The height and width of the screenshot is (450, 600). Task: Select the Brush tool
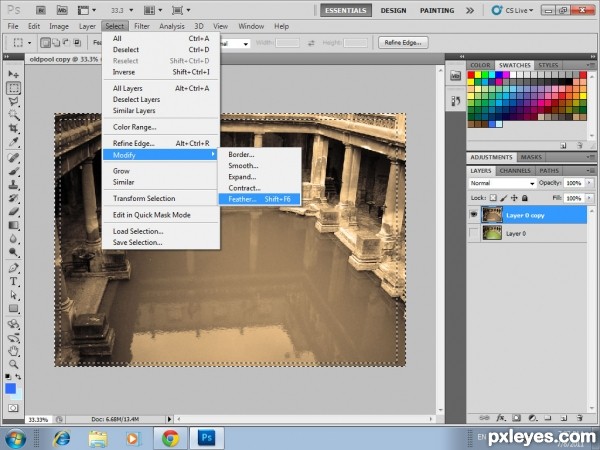[14, 171]
